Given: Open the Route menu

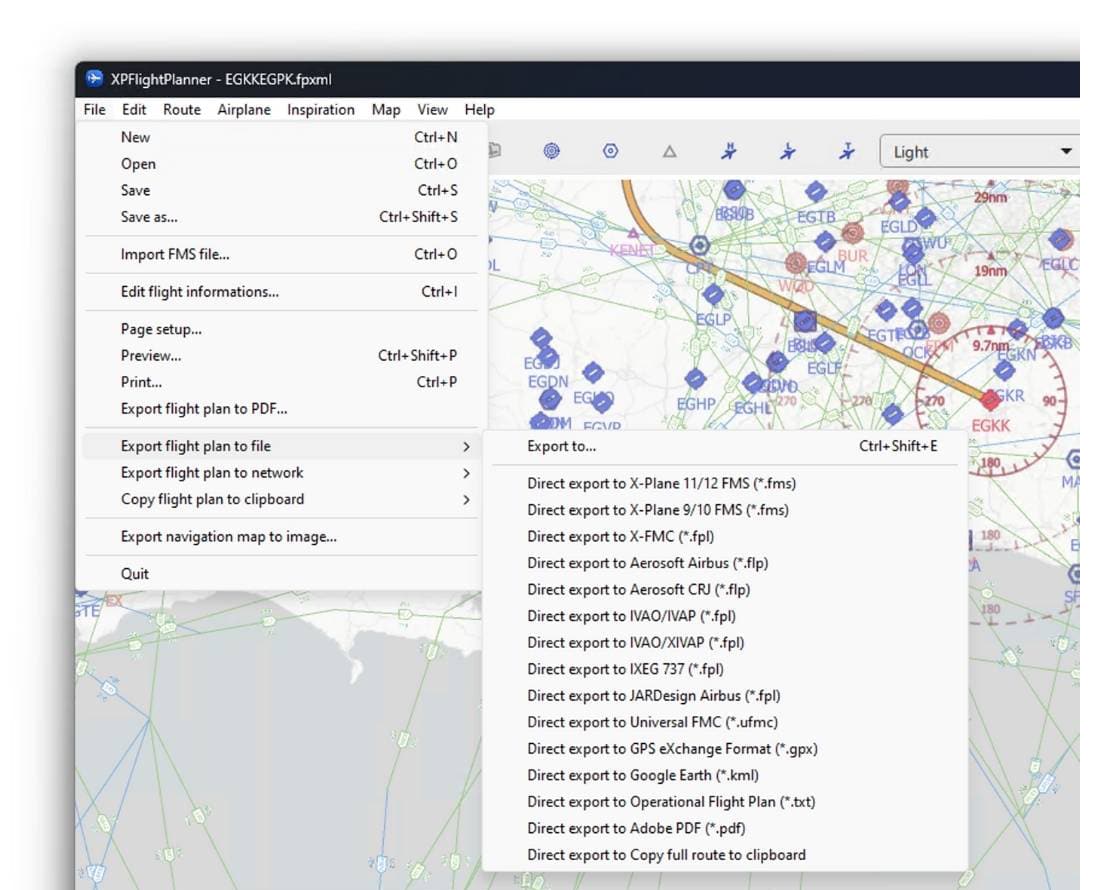Looking at the screenshot, I should pyautogui.click(x=181, y=110).
